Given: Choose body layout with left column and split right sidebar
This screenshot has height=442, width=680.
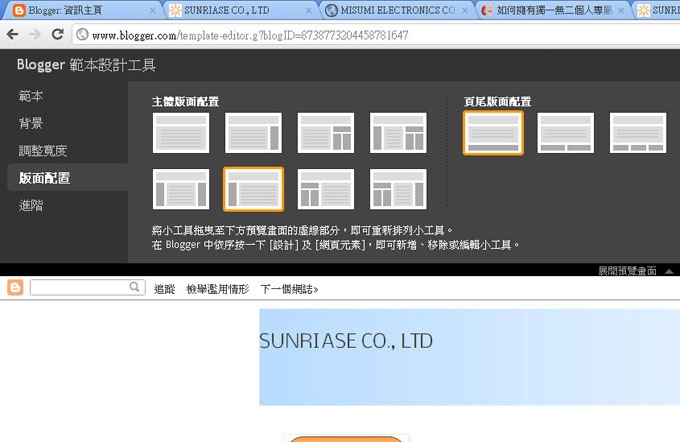Looking at the screenshot, I should (398, 133).
